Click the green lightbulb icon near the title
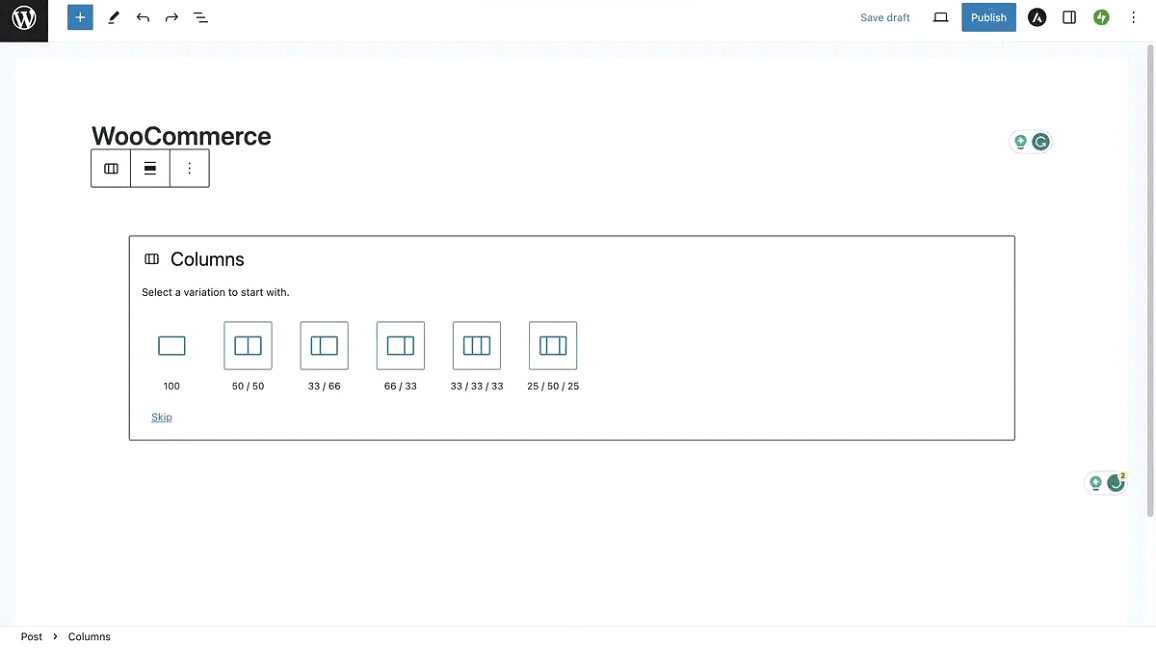 1020,142
